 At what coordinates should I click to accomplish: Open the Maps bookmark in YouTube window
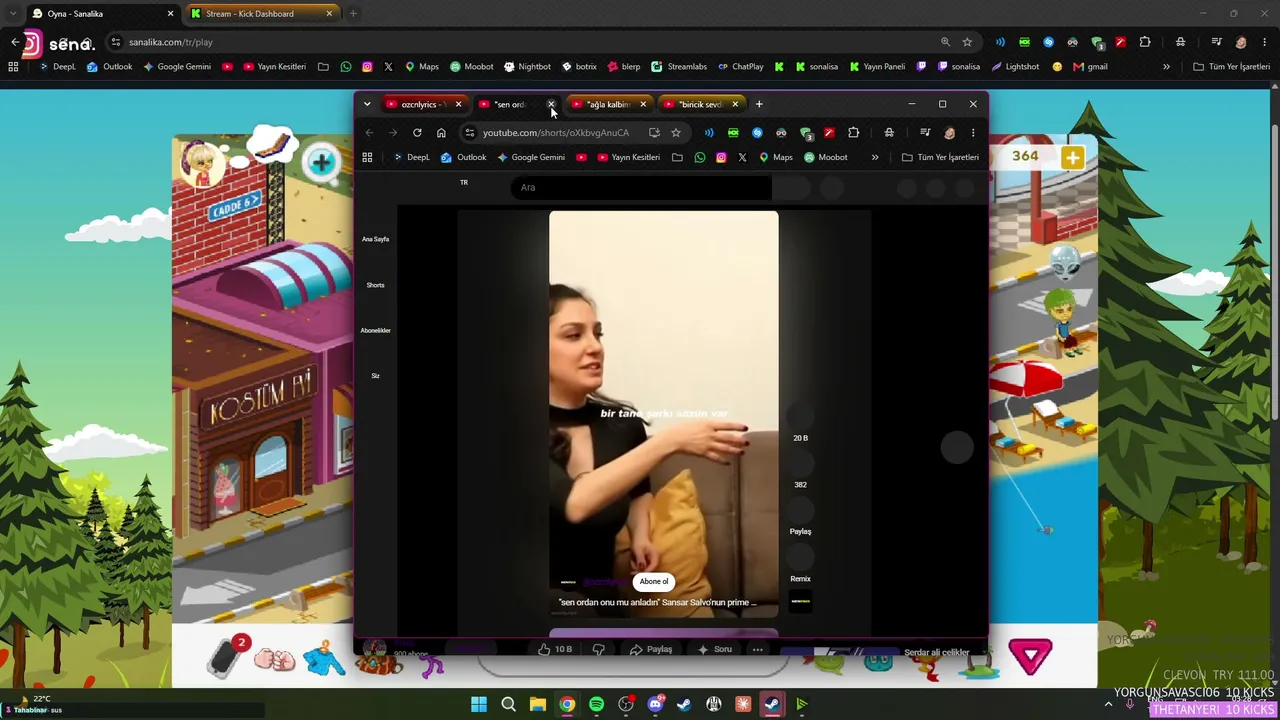775,157
